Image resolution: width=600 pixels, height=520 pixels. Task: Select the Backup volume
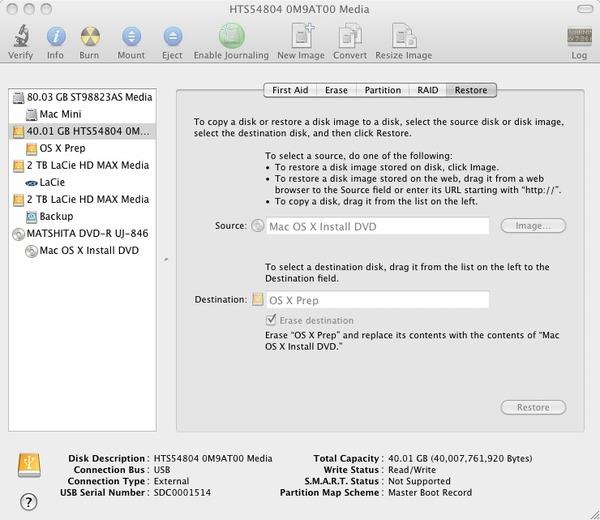pyautogui.click(x=82, y=216)
